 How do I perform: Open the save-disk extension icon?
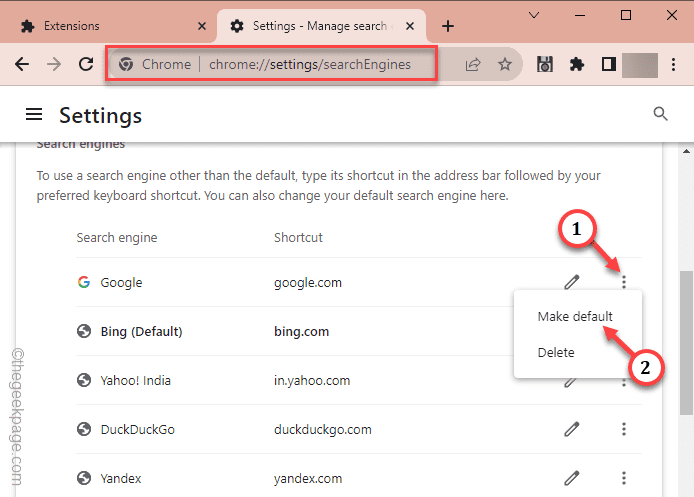(x=545, y=65)
